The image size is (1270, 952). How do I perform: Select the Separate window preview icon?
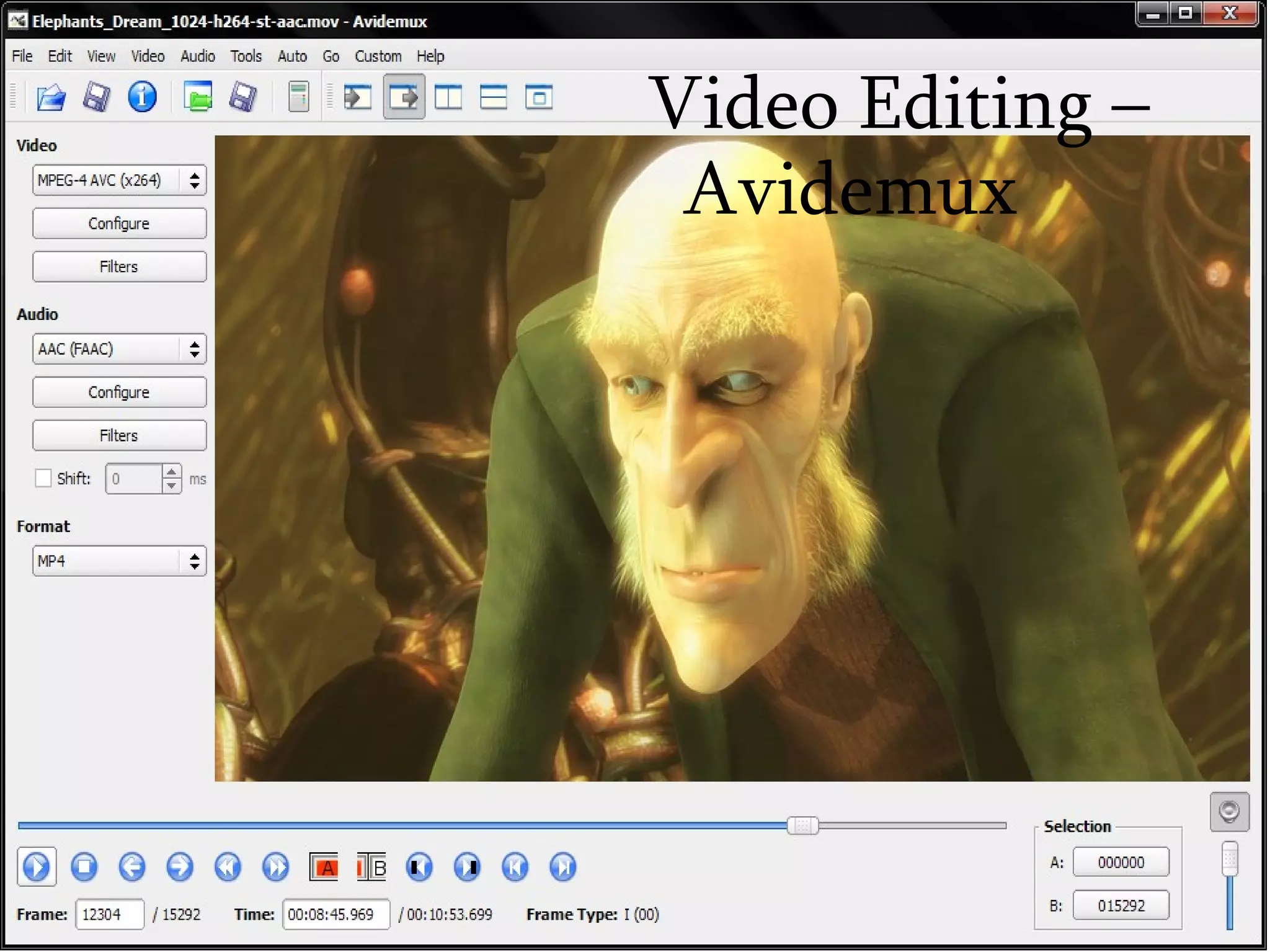click(x=539, y=97)
